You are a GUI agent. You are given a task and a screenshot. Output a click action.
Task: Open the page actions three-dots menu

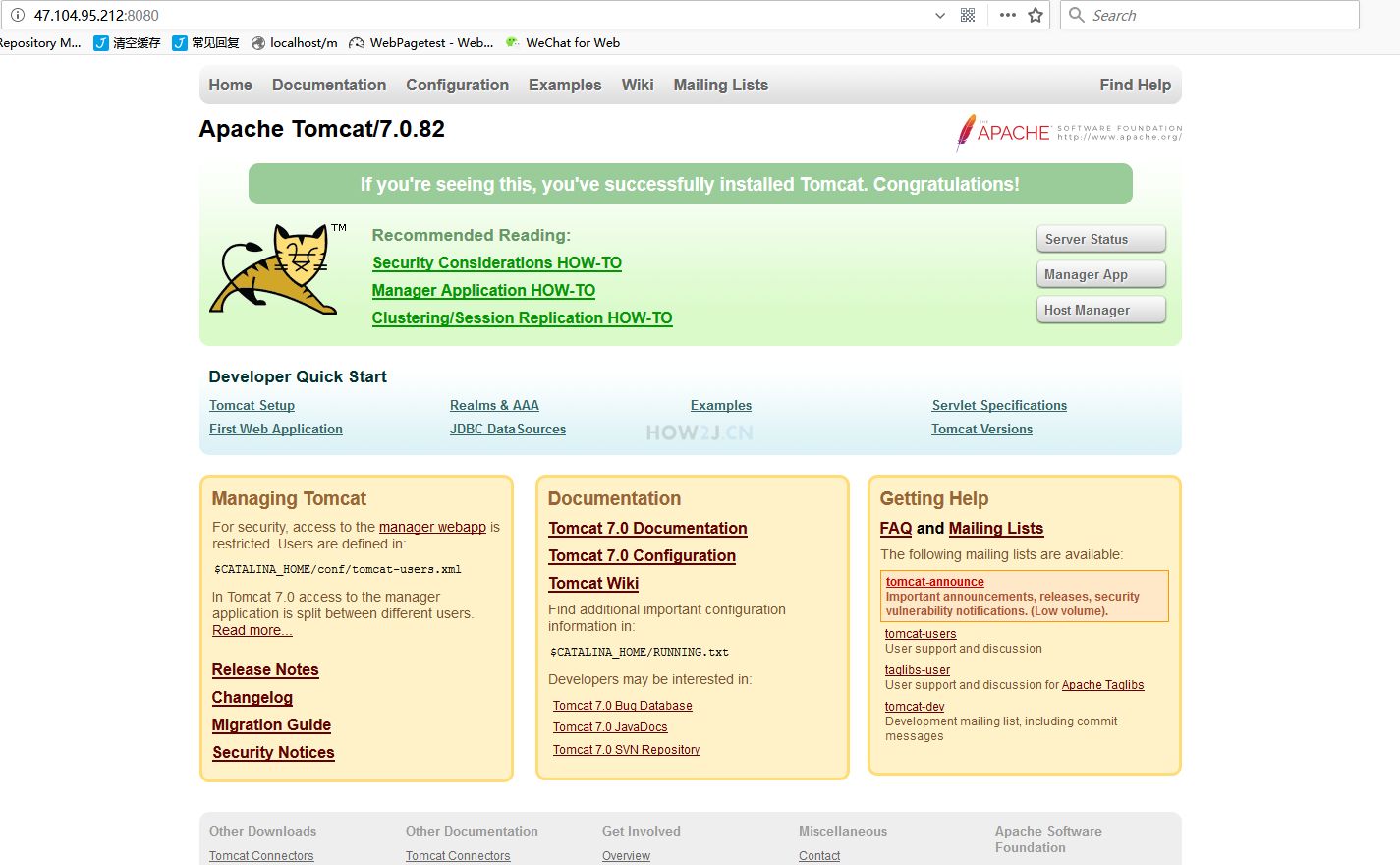1008,15
